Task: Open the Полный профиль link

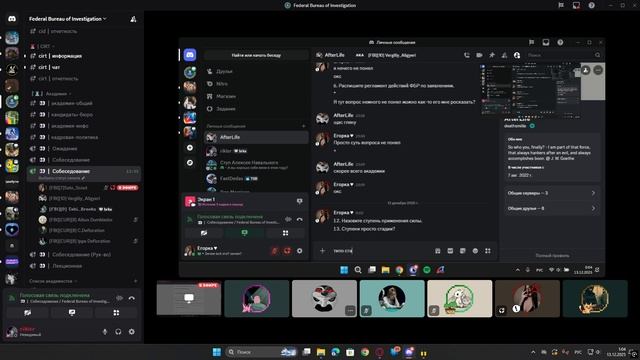Action: (x=552, y=256)
